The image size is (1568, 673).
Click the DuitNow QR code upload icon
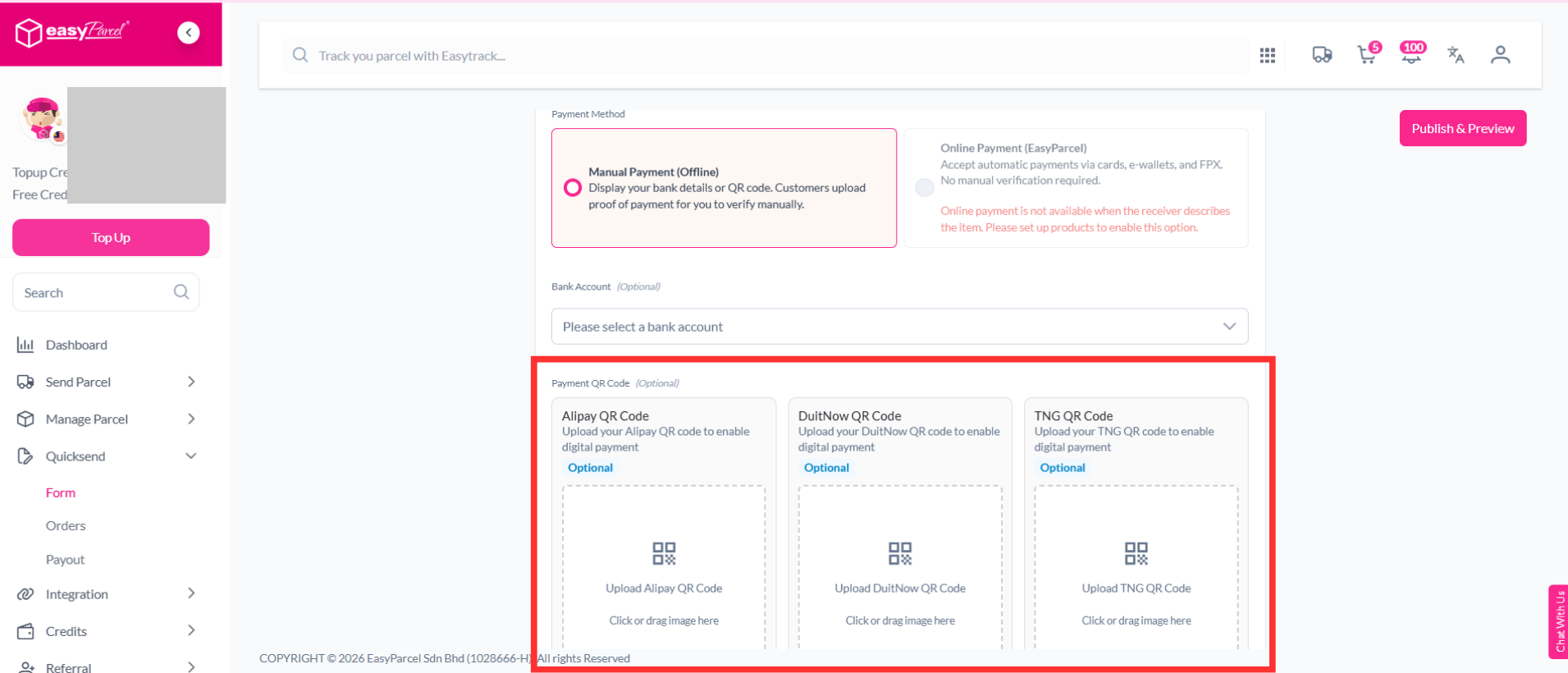coord(900,553)
